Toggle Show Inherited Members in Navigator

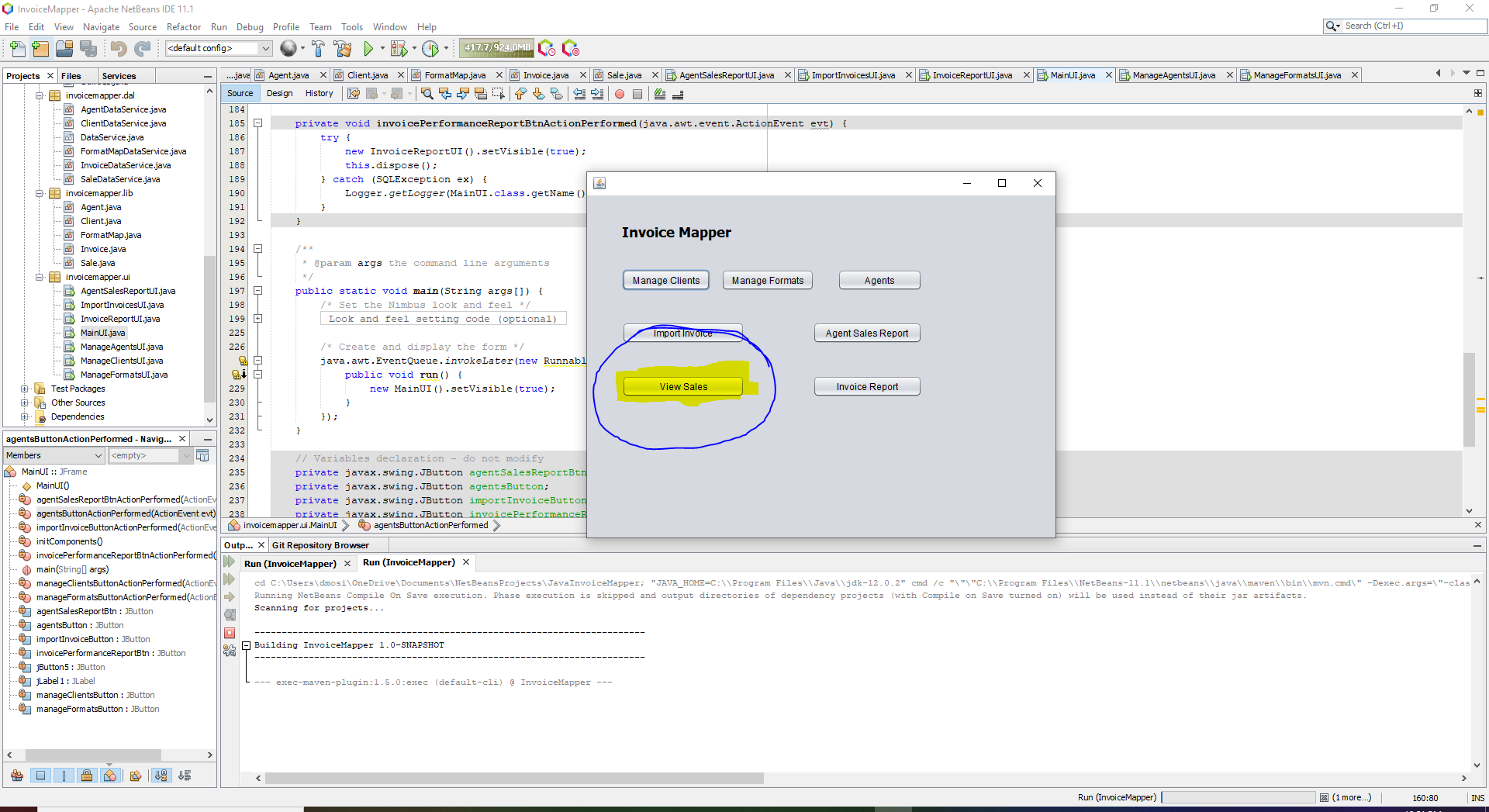point(17,775)
